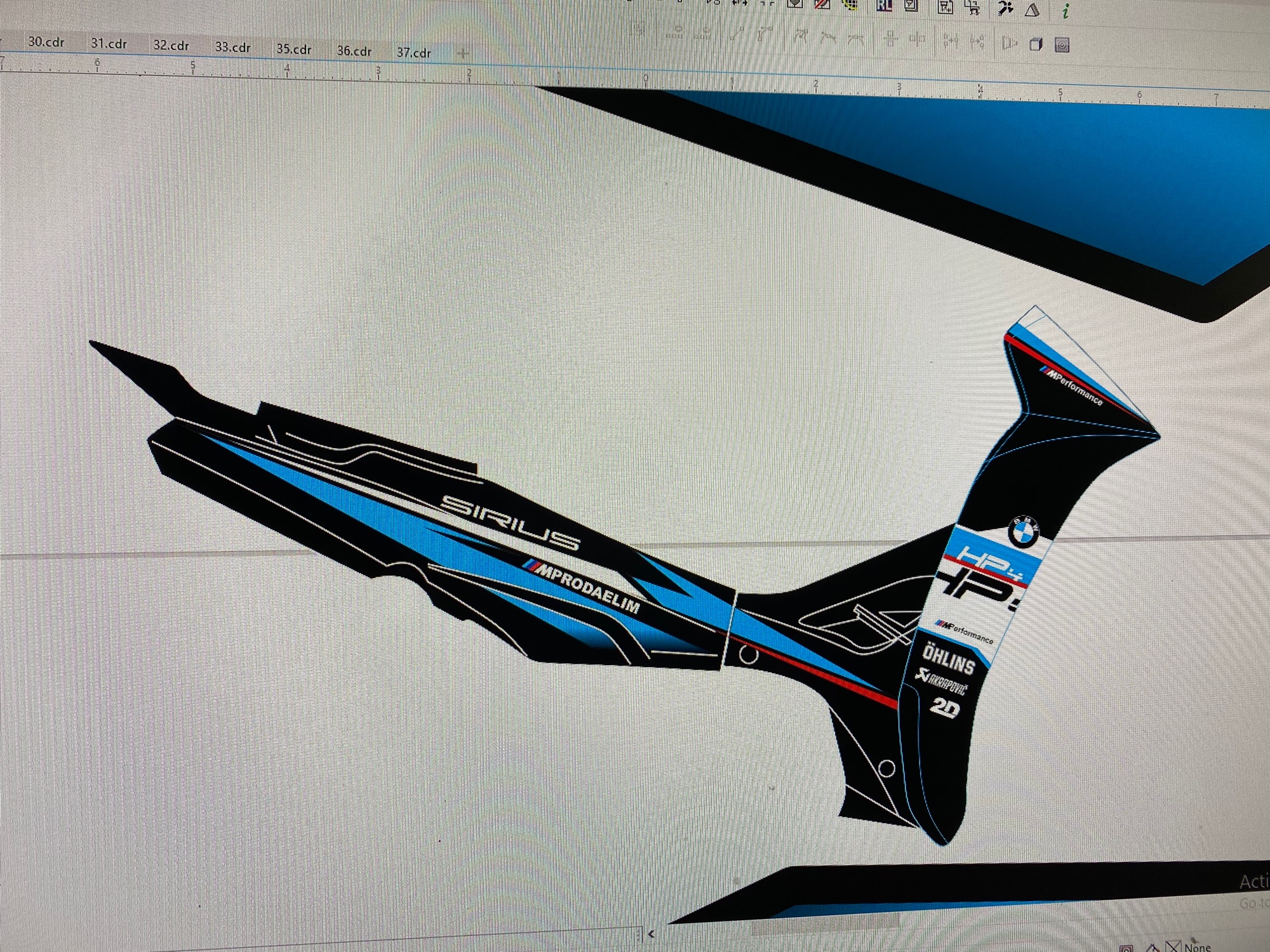The height and width of the screenshot is (952, 1270).
Task: Open the 36.cdr document tab
Action: tap(354, 51)
